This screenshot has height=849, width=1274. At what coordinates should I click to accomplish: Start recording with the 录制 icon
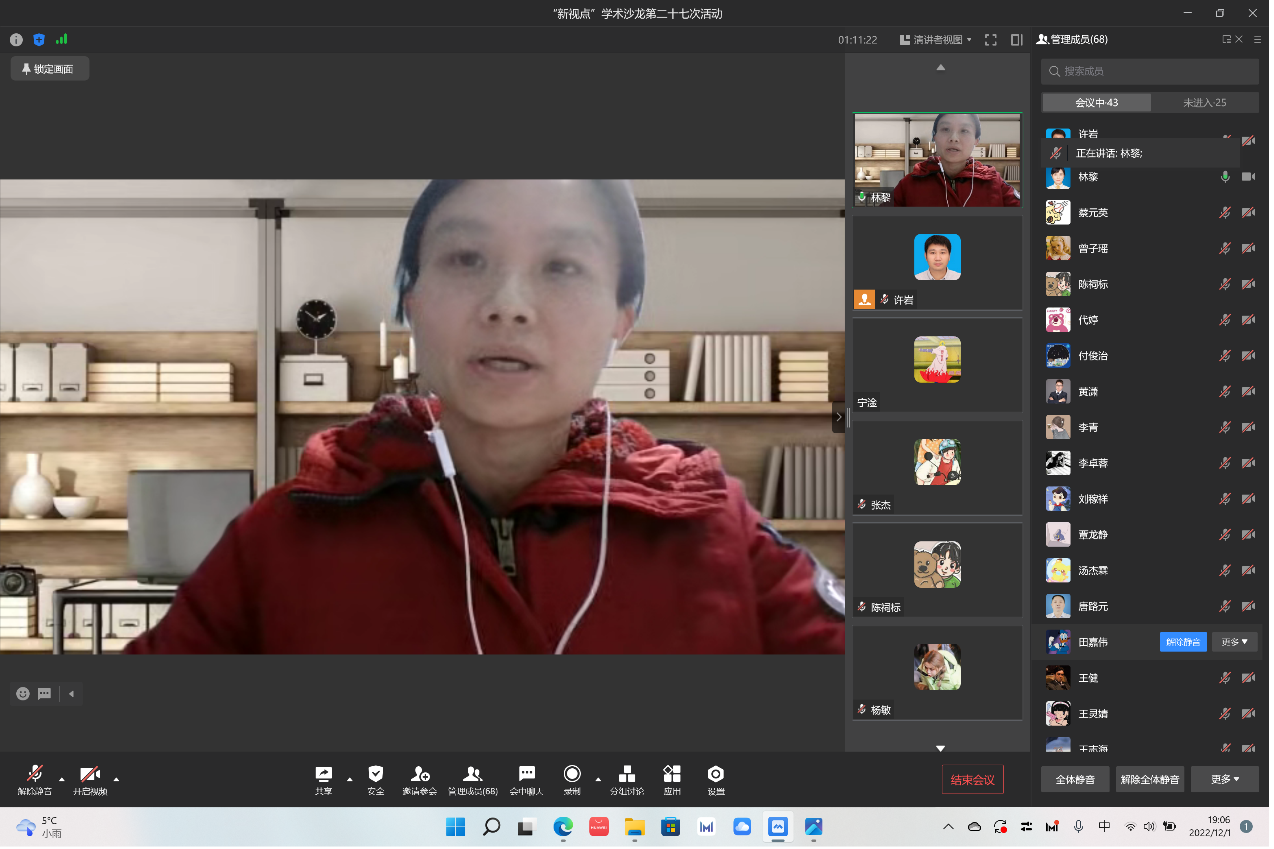pos(572,775)
